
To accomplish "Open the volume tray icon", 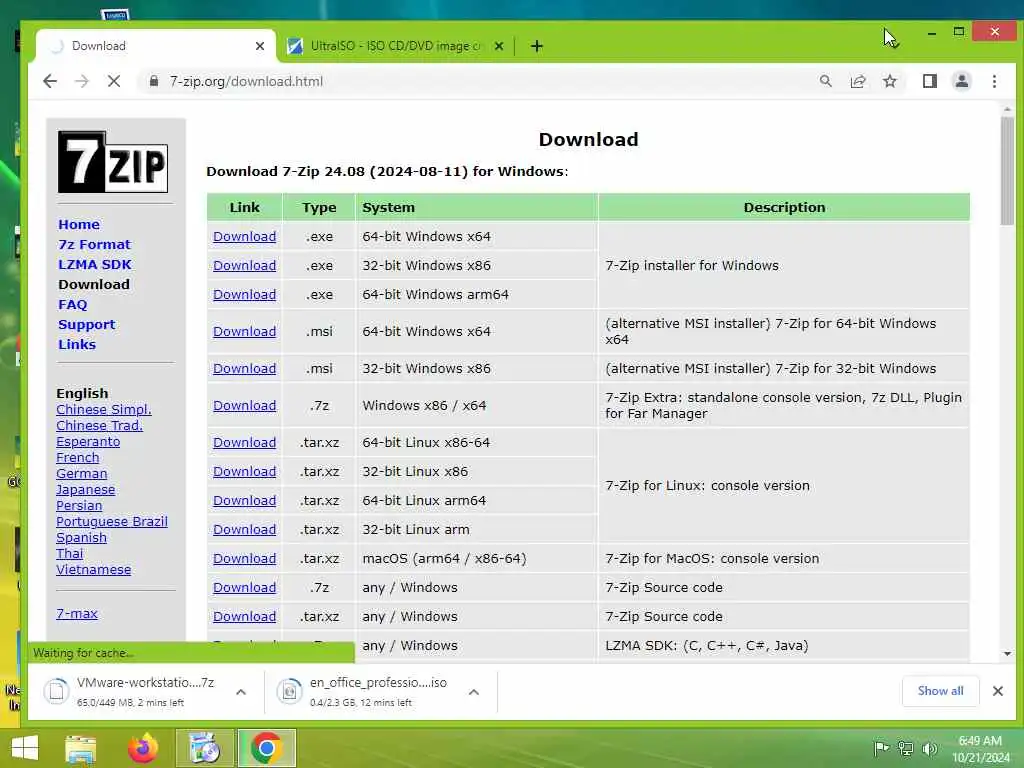I will coord(930,748).
